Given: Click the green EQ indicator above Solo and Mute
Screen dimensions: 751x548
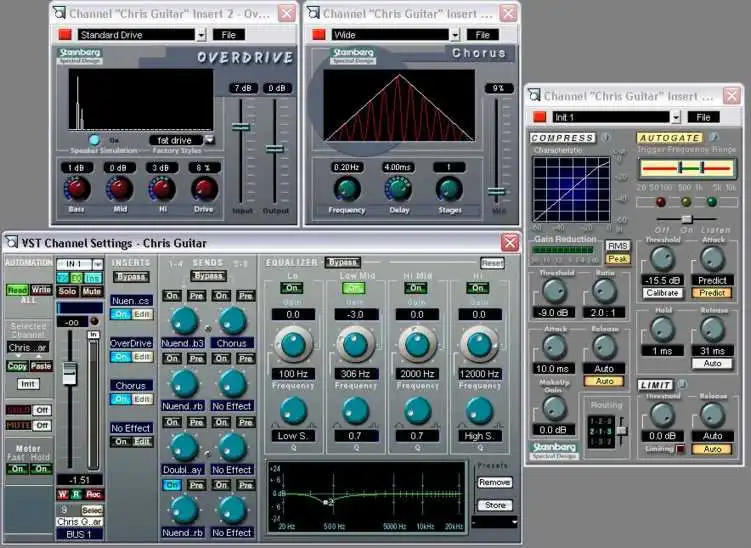Looking at the screenshot, I should pos(77,278).
